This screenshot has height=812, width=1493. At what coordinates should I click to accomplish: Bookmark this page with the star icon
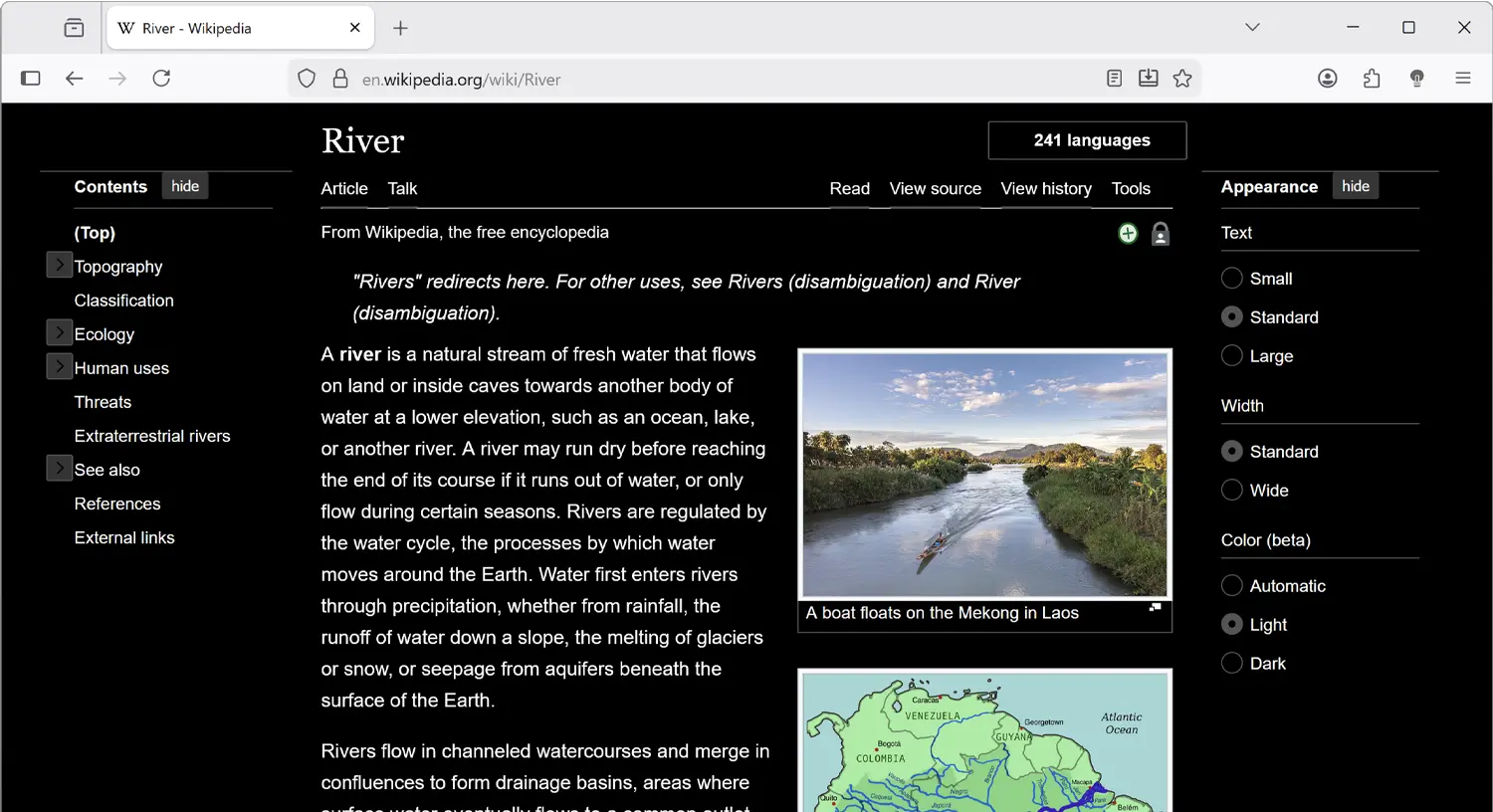click(x=1181, y=78)
